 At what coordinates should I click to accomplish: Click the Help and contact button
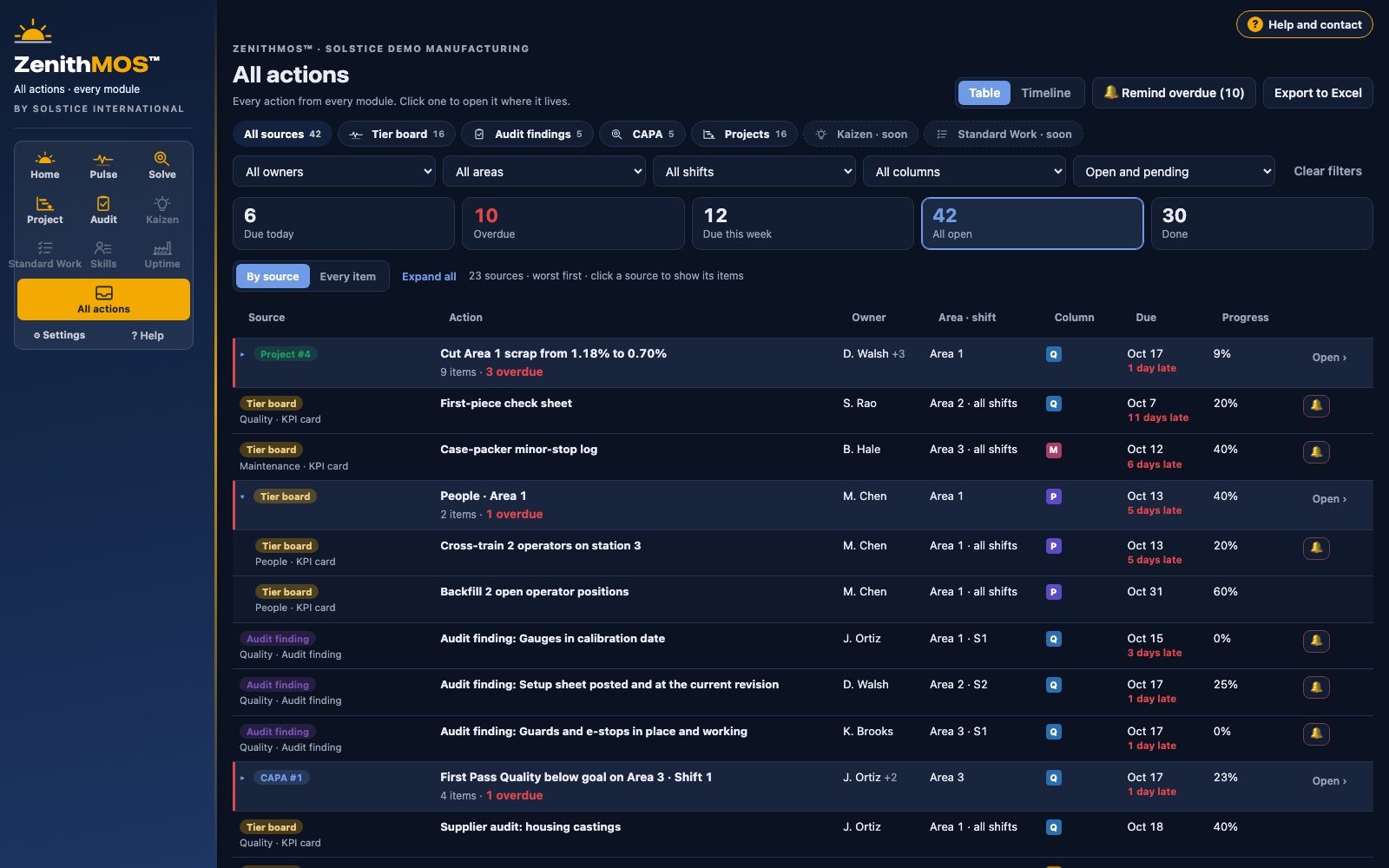1305,24
